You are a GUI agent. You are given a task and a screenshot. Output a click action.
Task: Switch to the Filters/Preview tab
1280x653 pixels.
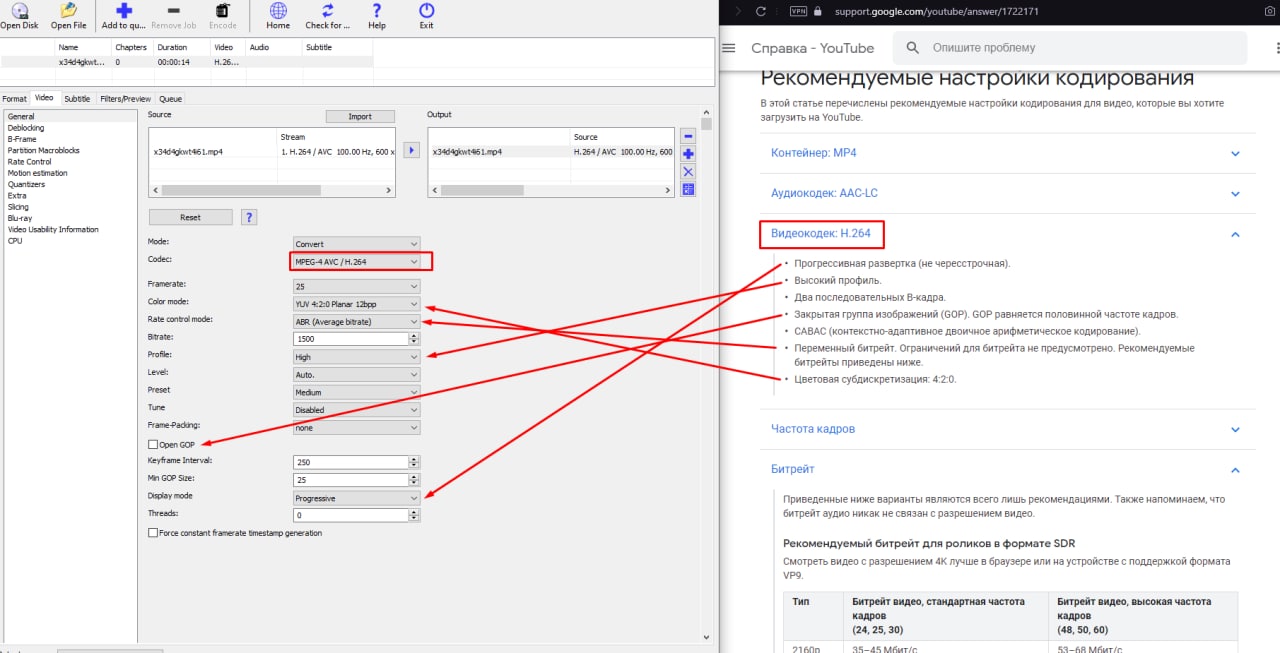coord(126,99)
